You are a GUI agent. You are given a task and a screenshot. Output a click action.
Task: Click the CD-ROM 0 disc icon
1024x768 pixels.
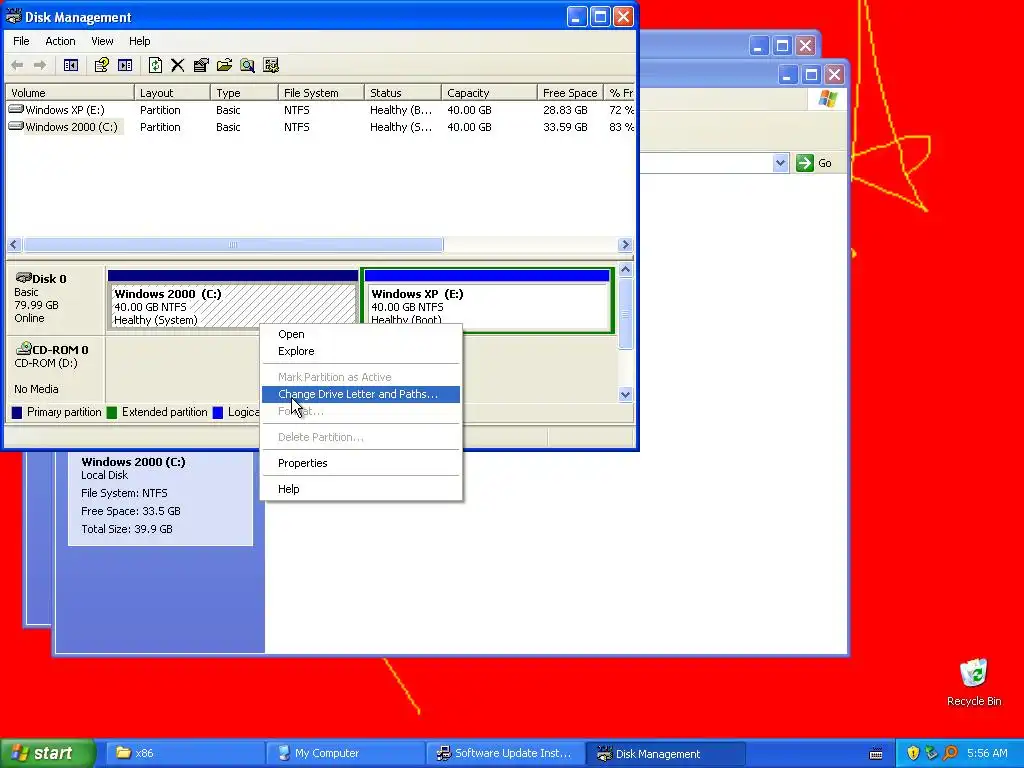(x=24, y=349)
